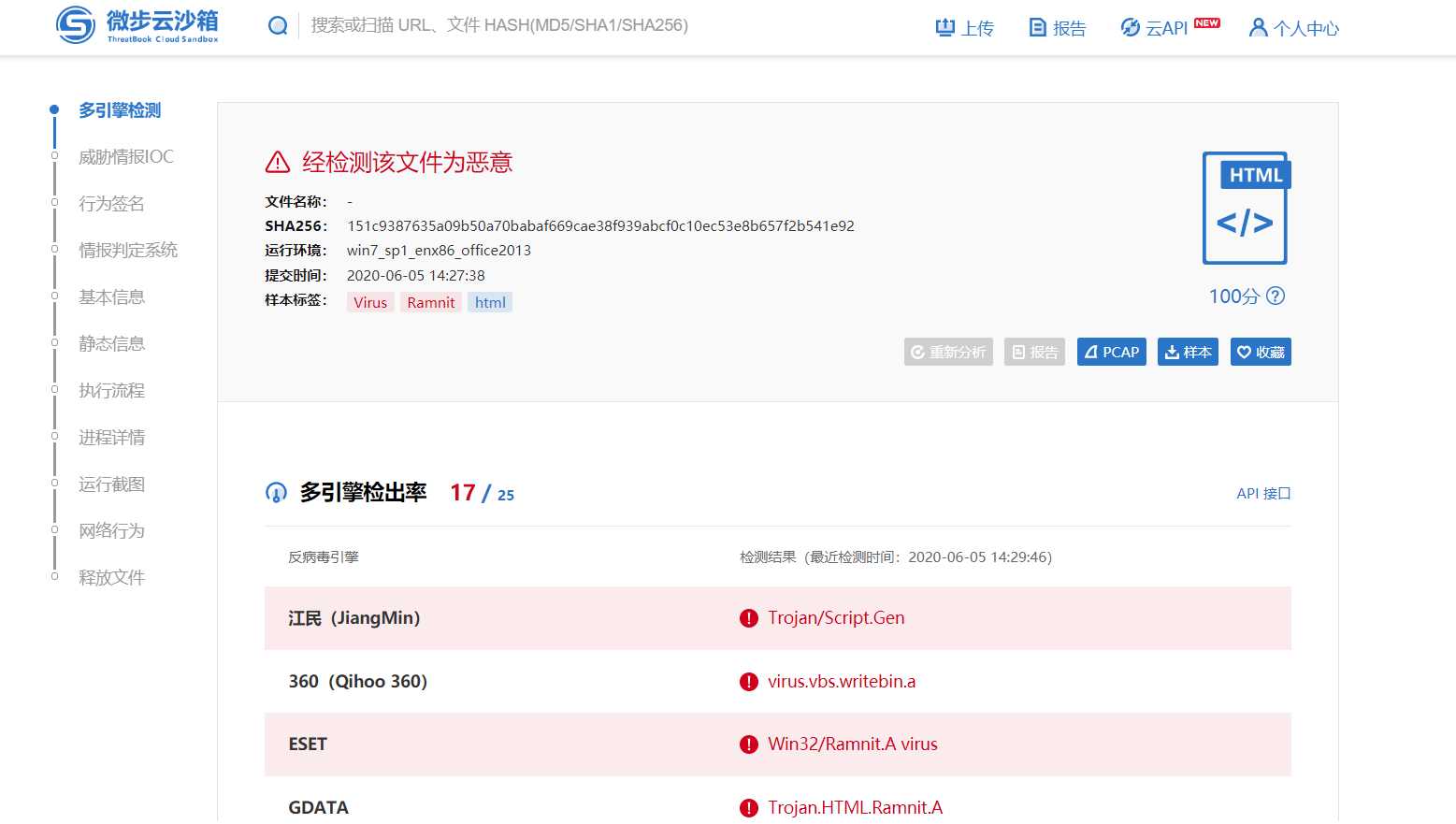Select the SHA256 hash value text
Screen dimensions: 1456x824
600,225
